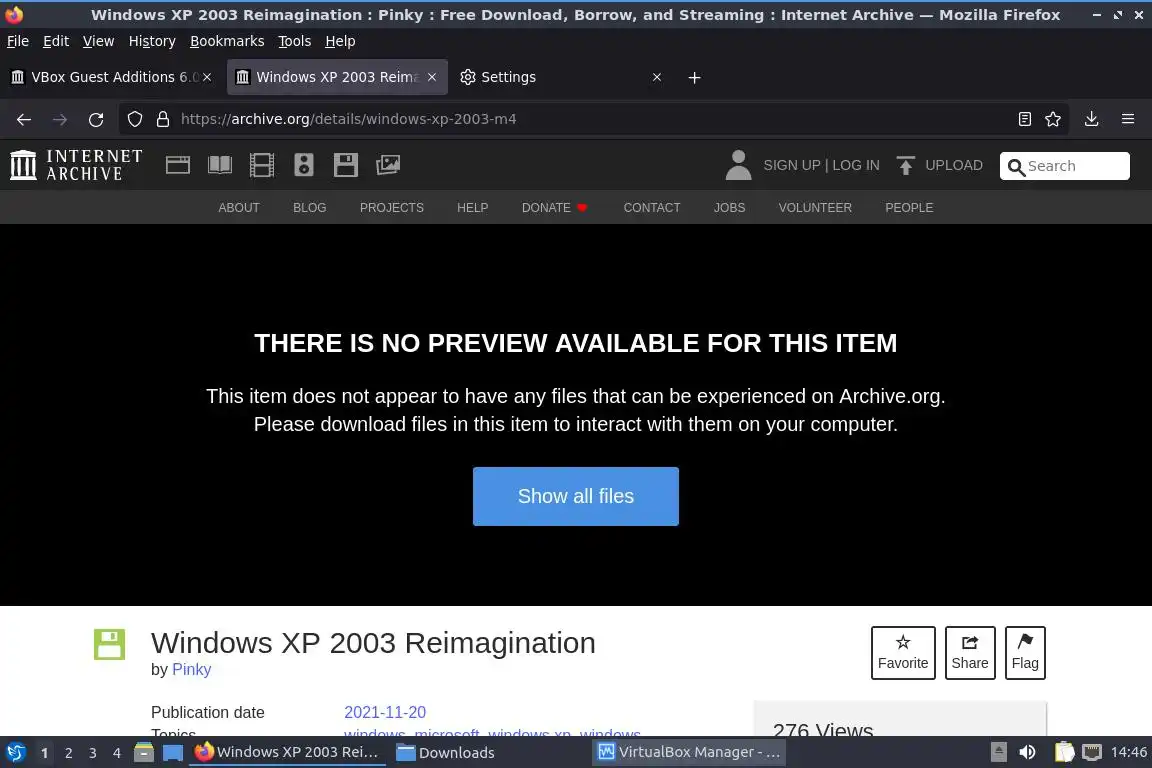Open the SIGN UP link
This screenshot has width=1152, height=768.
coord(791,165)
